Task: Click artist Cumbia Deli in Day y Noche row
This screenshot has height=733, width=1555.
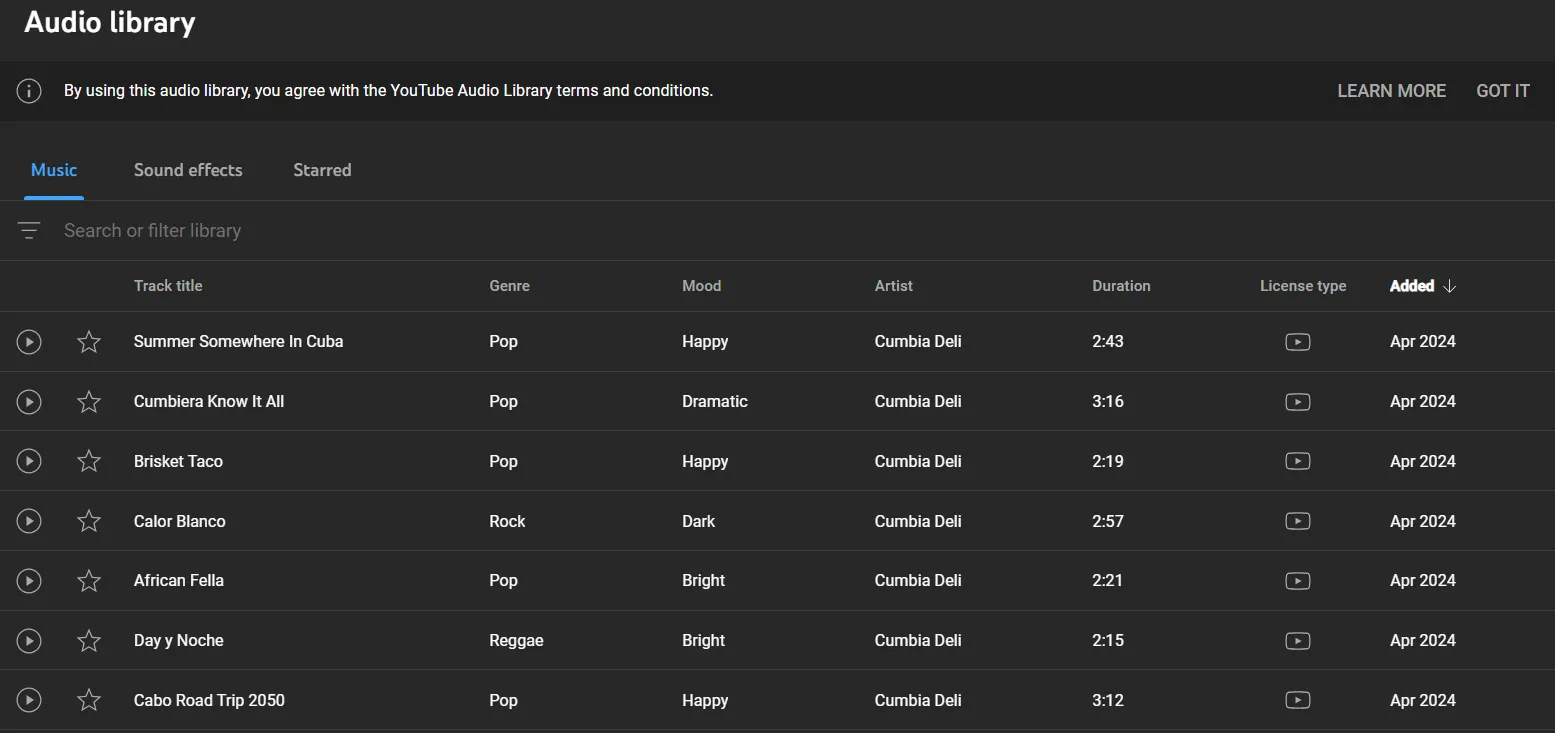Action: [918, 641]
